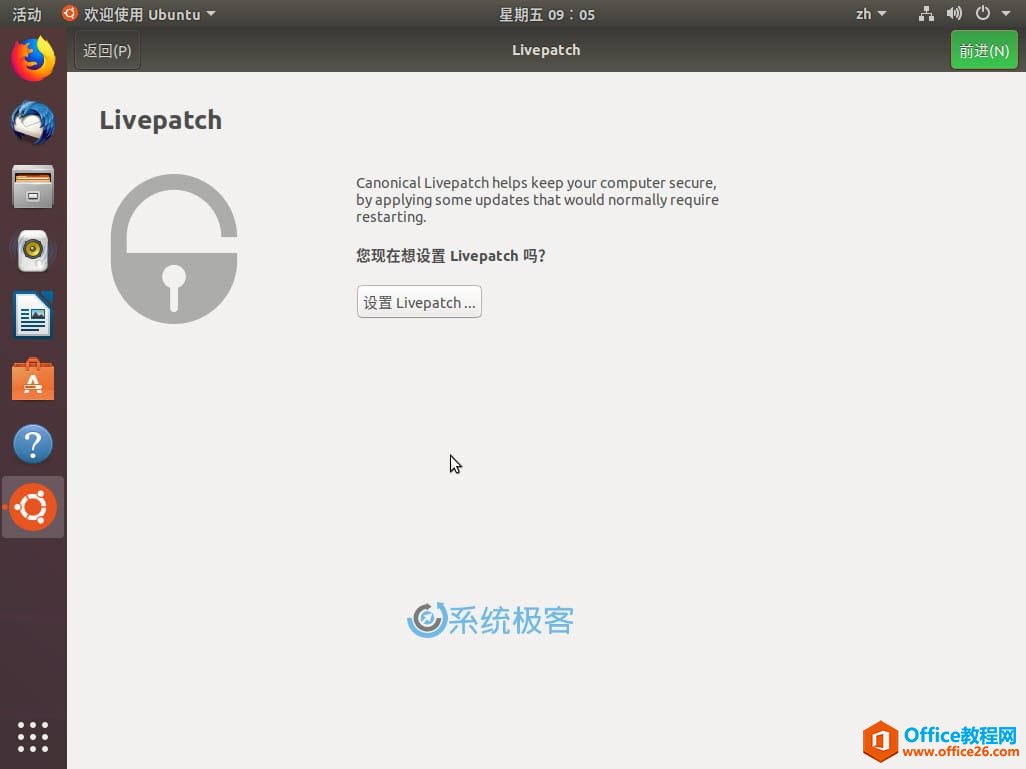Open the power icon menu
This screenshot has width=1026, height=769.
tap(983, 13)
